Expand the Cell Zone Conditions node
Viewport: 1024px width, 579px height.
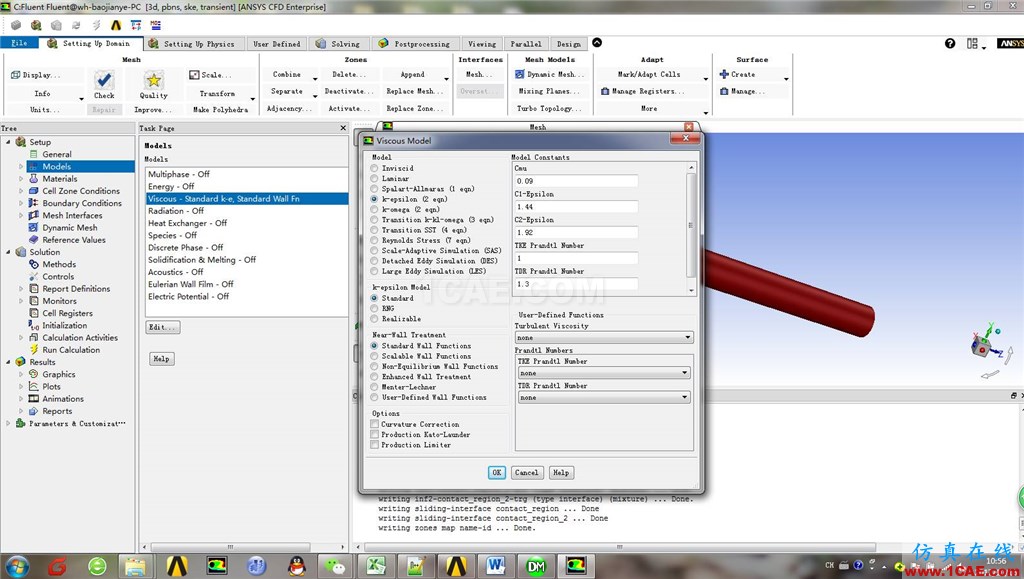point(21,191)
